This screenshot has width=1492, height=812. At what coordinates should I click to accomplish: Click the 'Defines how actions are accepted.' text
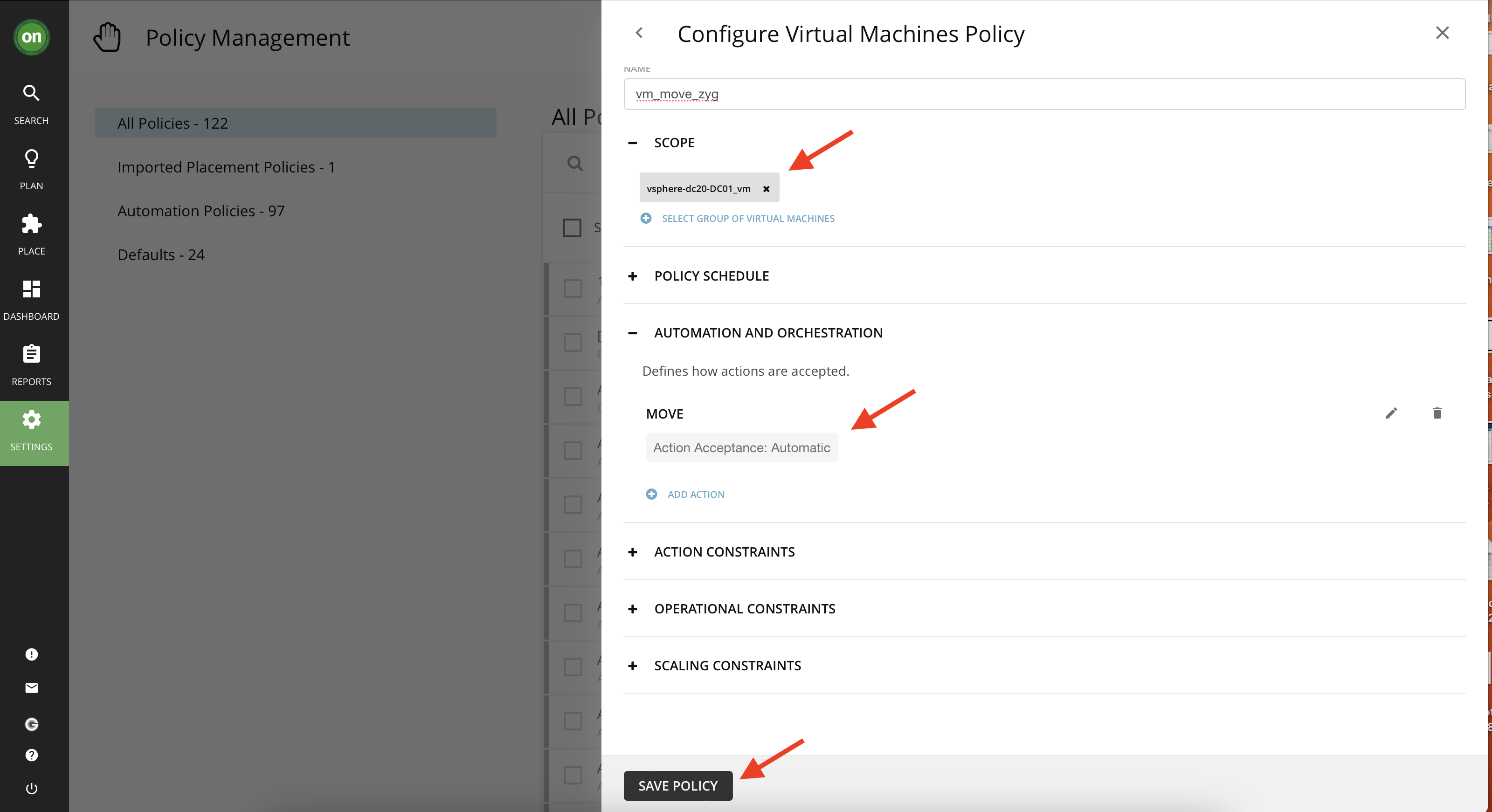[x=746, y=371]
